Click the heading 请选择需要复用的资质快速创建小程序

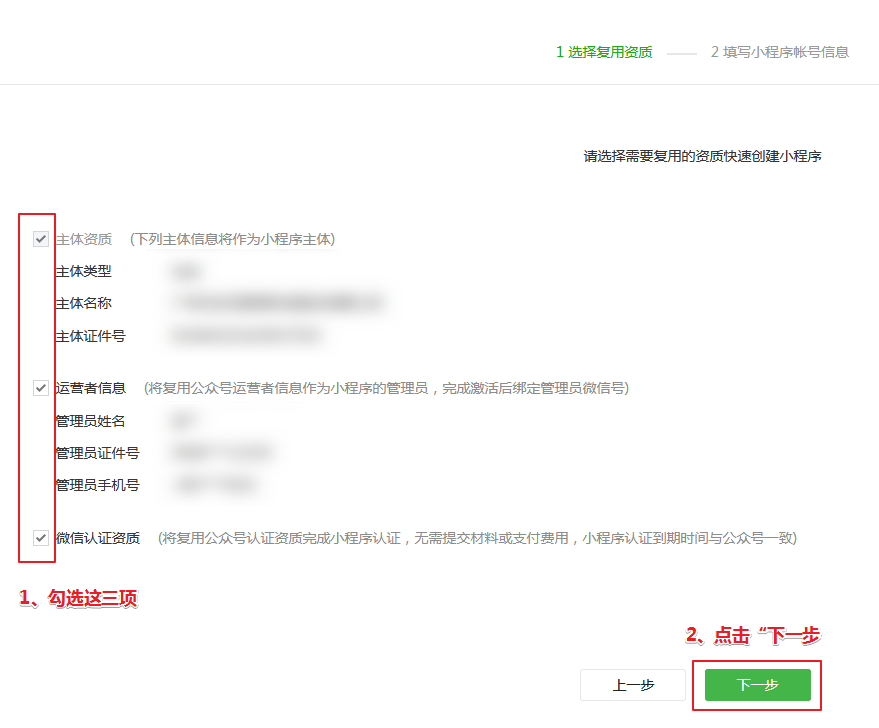coord(702,156)
